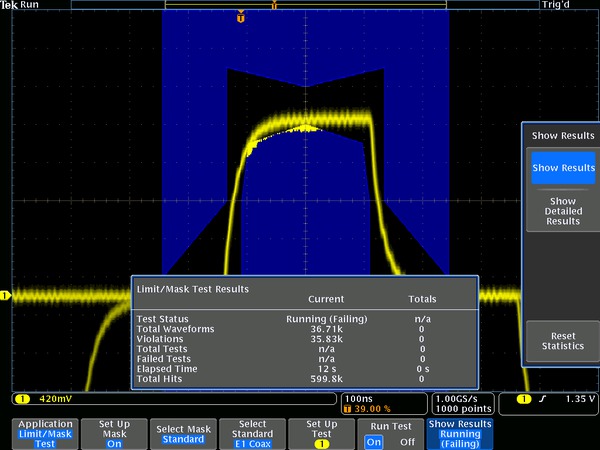Toggle the Show Results bottom button
This screenshot has width=600, height=450.
459,432
